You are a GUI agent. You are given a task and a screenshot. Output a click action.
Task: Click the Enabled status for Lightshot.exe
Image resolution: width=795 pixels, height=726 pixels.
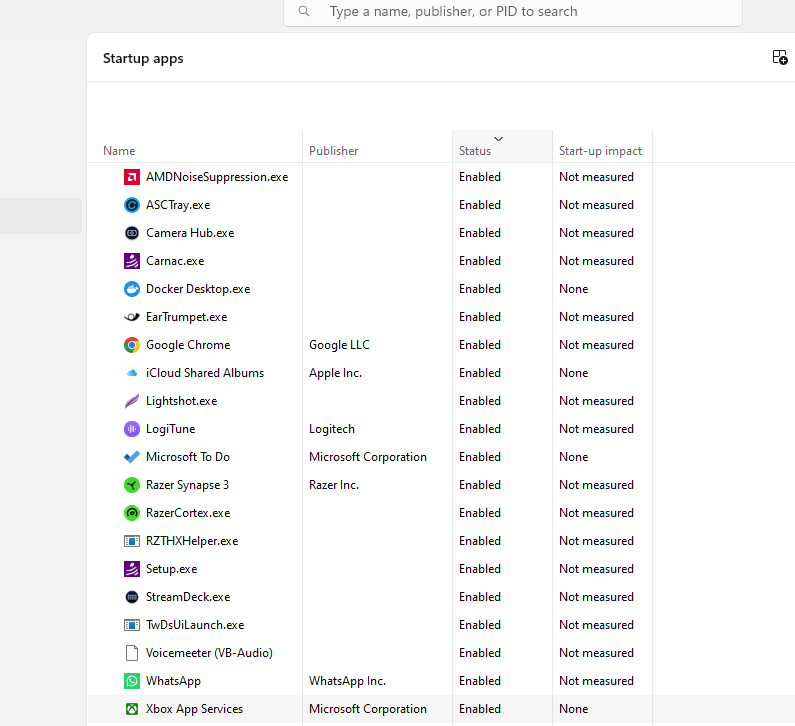coord(480,401)
